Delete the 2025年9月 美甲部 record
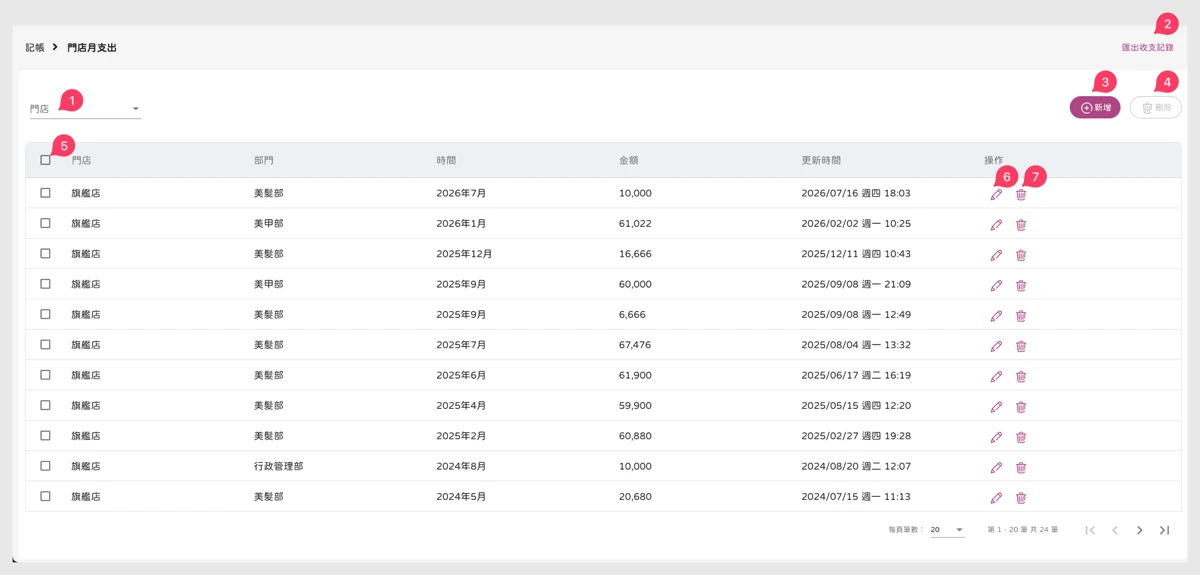Image resolution: width=1200 pixels, height=575 pixels. click(1021, 285)
